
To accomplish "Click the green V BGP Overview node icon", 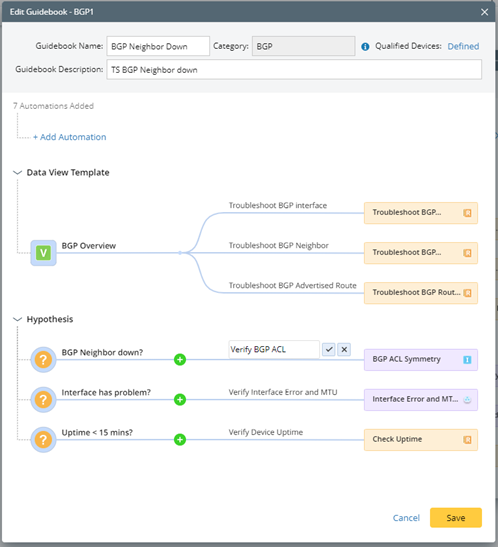I will [43, 253].
